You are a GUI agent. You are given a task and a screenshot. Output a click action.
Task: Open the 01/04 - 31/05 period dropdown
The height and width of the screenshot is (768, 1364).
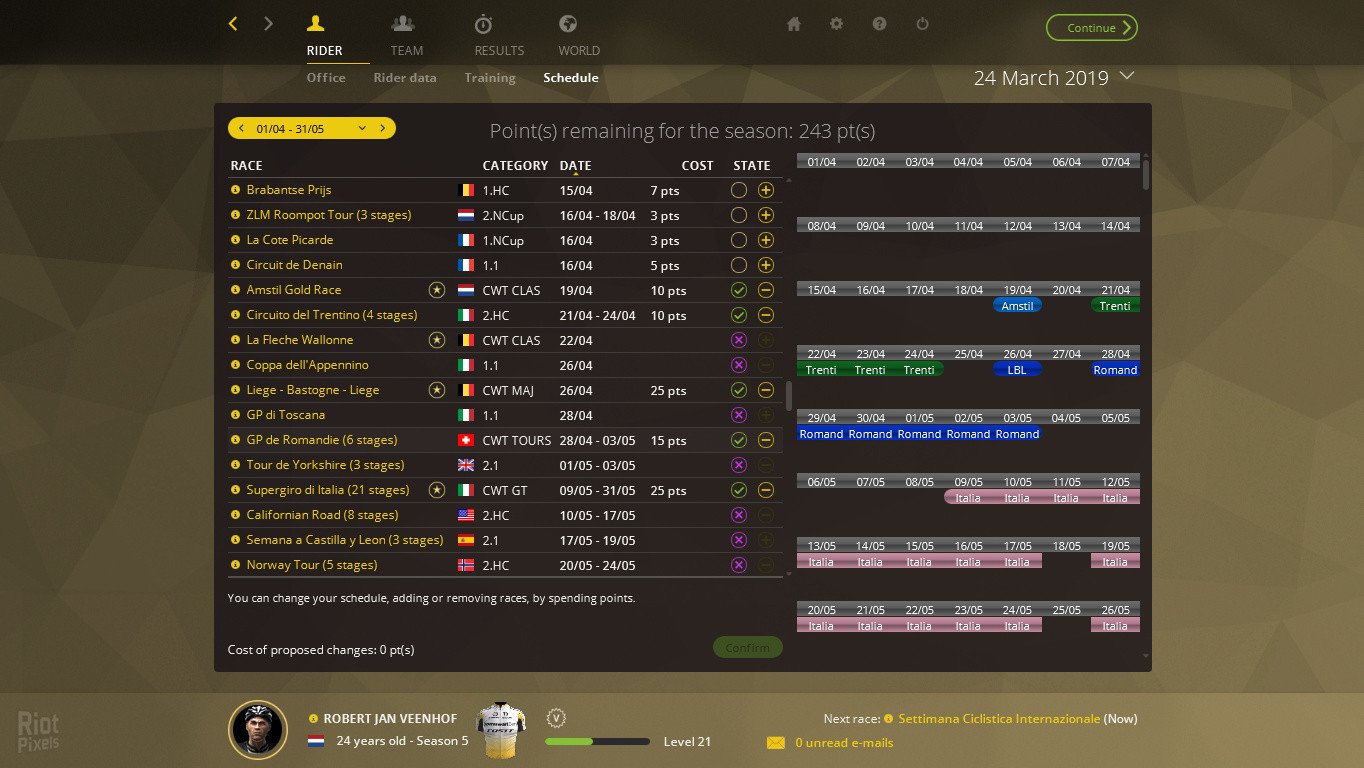coord(363,128)
